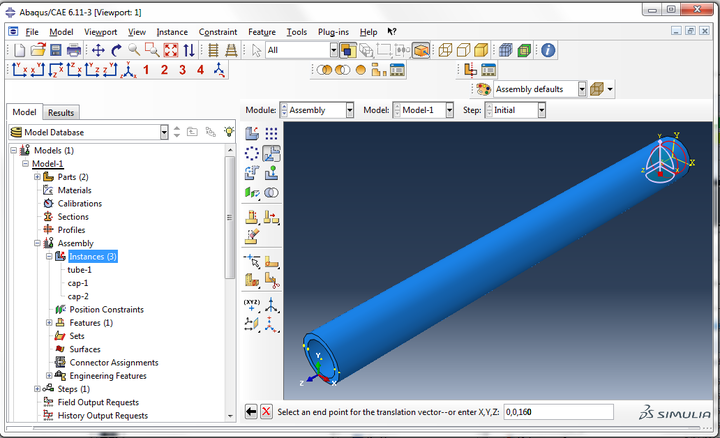Open the File menu

(32, 32)
